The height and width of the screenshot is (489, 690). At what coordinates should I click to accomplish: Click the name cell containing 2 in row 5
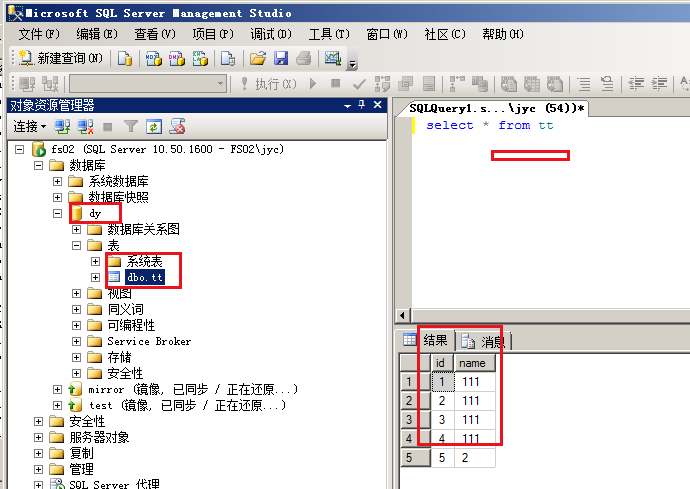tap(474, 458)
